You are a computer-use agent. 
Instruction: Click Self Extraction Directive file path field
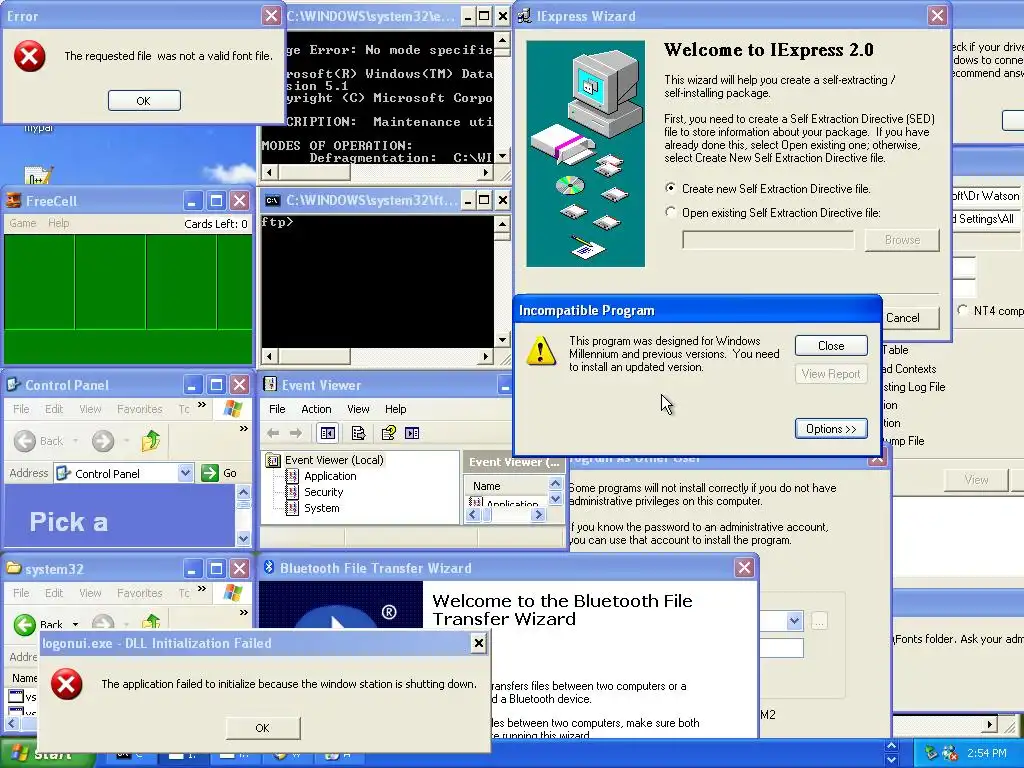click(x=768, y=240)
